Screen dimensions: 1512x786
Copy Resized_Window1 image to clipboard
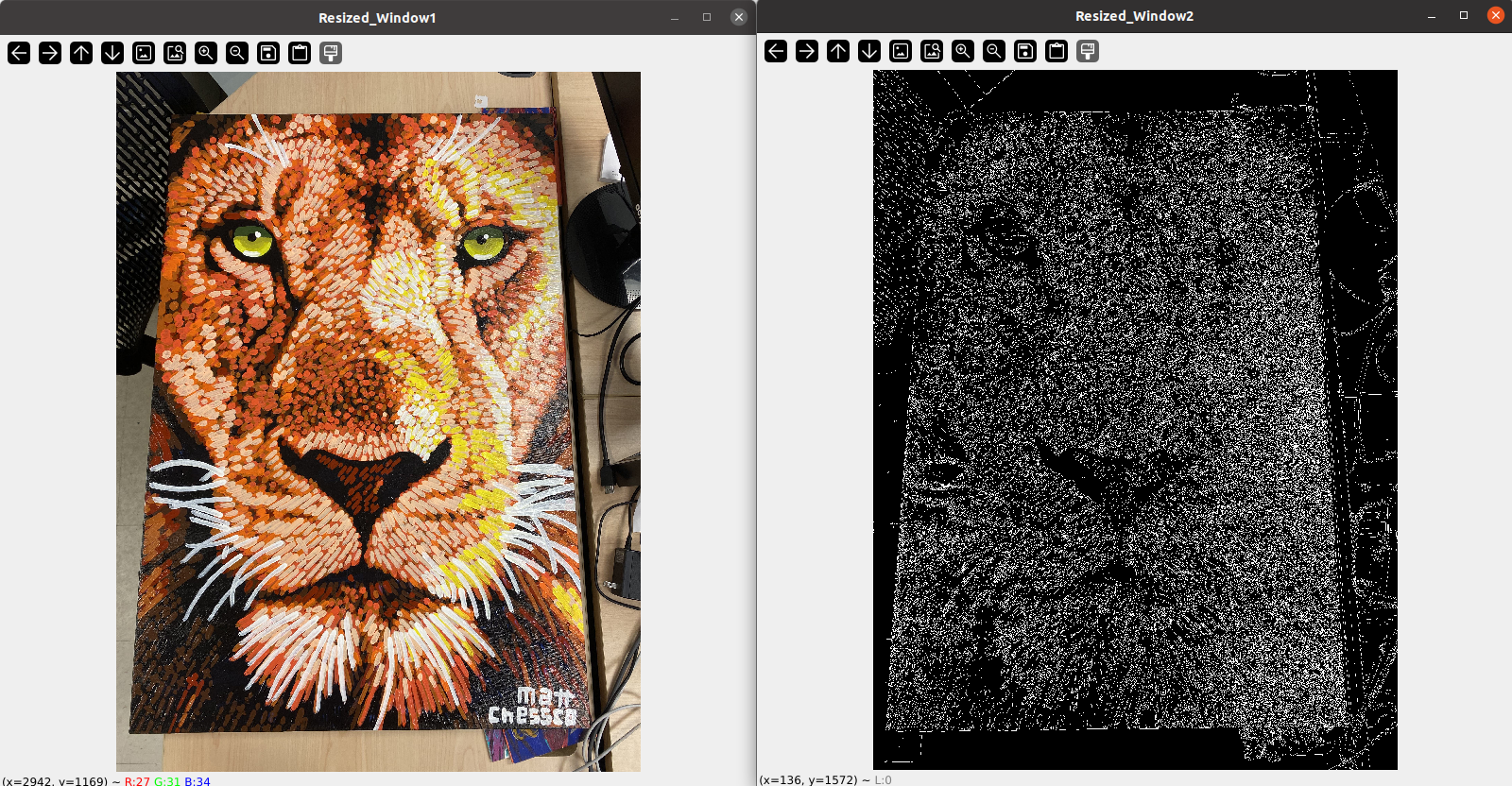pos(300,53)
